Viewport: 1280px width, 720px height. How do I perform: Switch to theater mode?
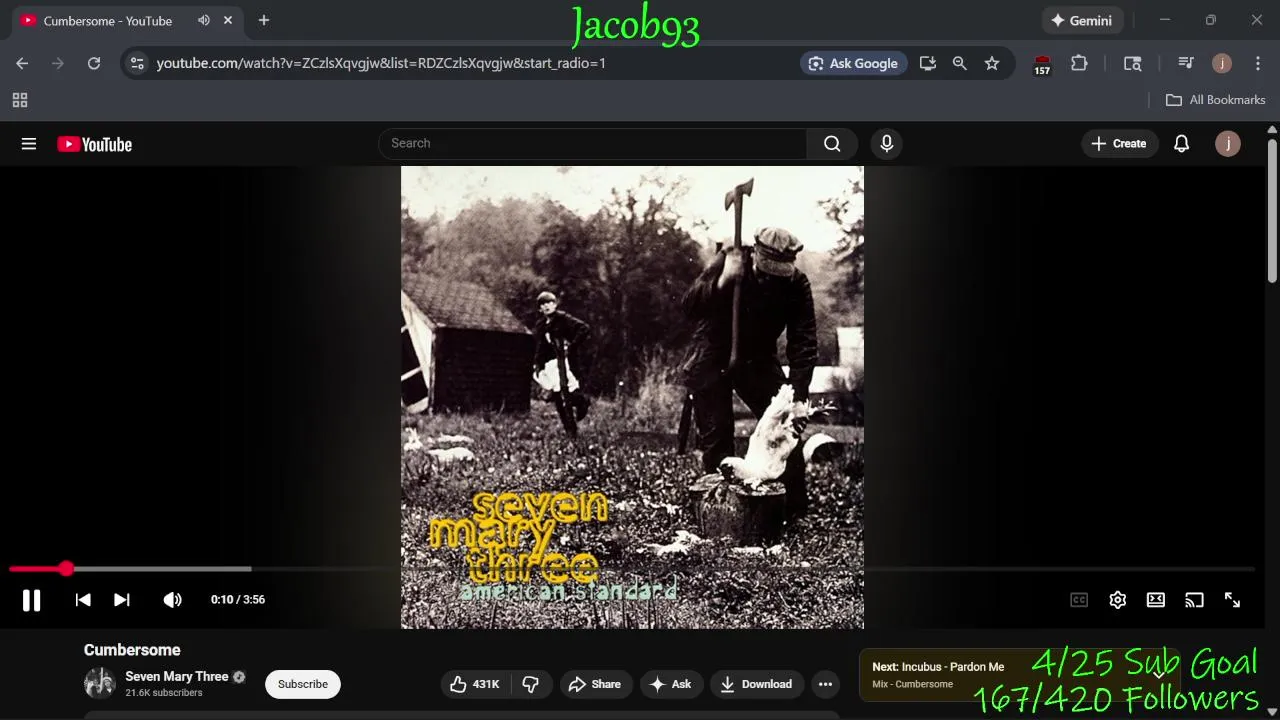point(1156,600)
